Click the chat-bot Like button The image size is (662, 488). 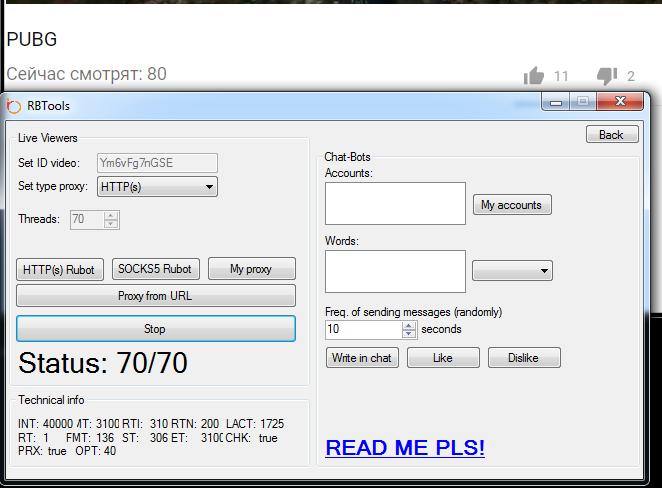pyautogui.click(x=443, y=358)
